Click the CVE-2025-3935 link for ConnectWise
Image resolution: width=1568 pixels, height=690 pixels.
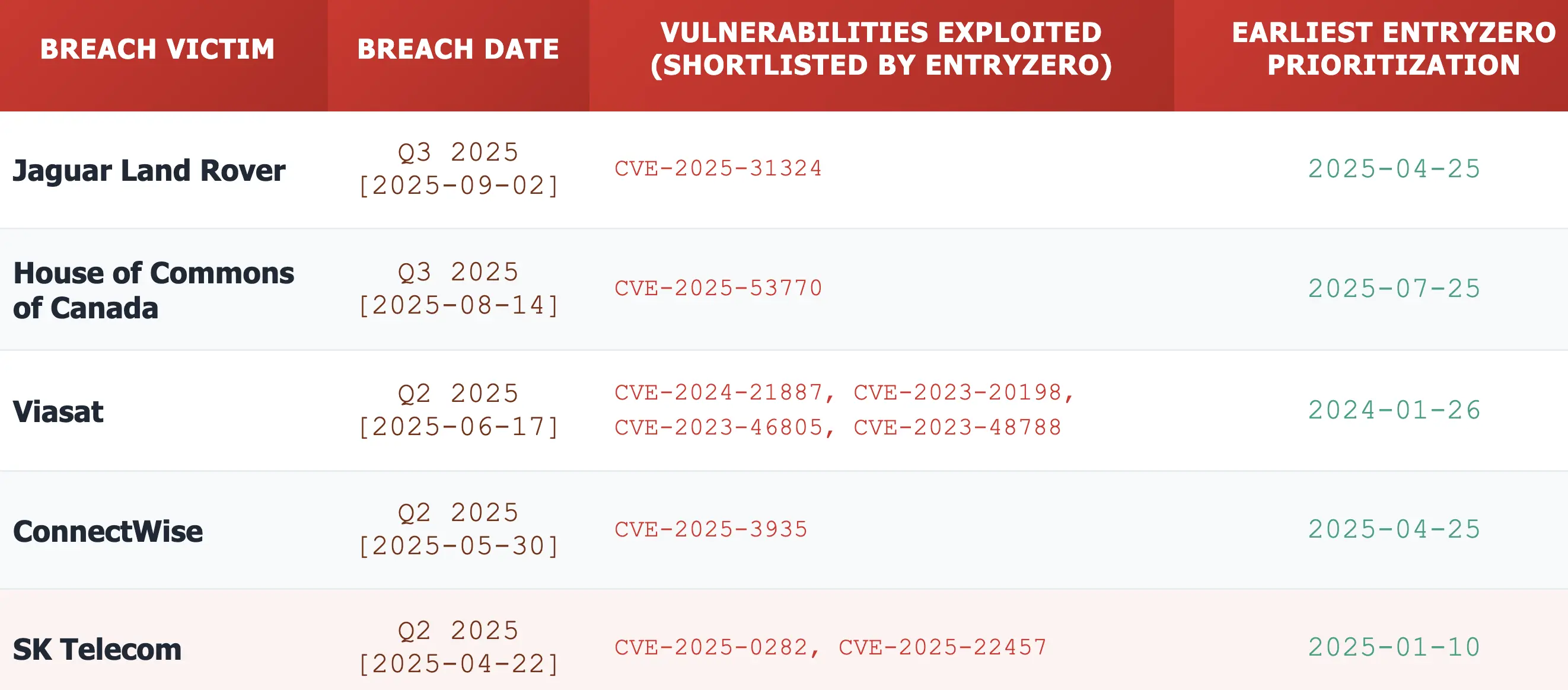tap(710, 530)
